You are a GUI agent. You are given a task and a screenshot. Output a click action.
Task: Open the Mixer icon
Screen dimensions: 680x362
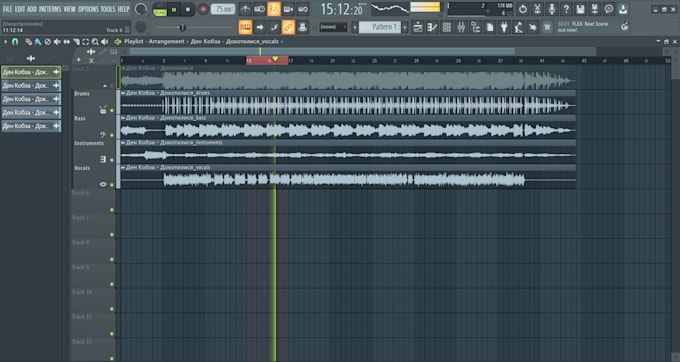pos(461,27)
